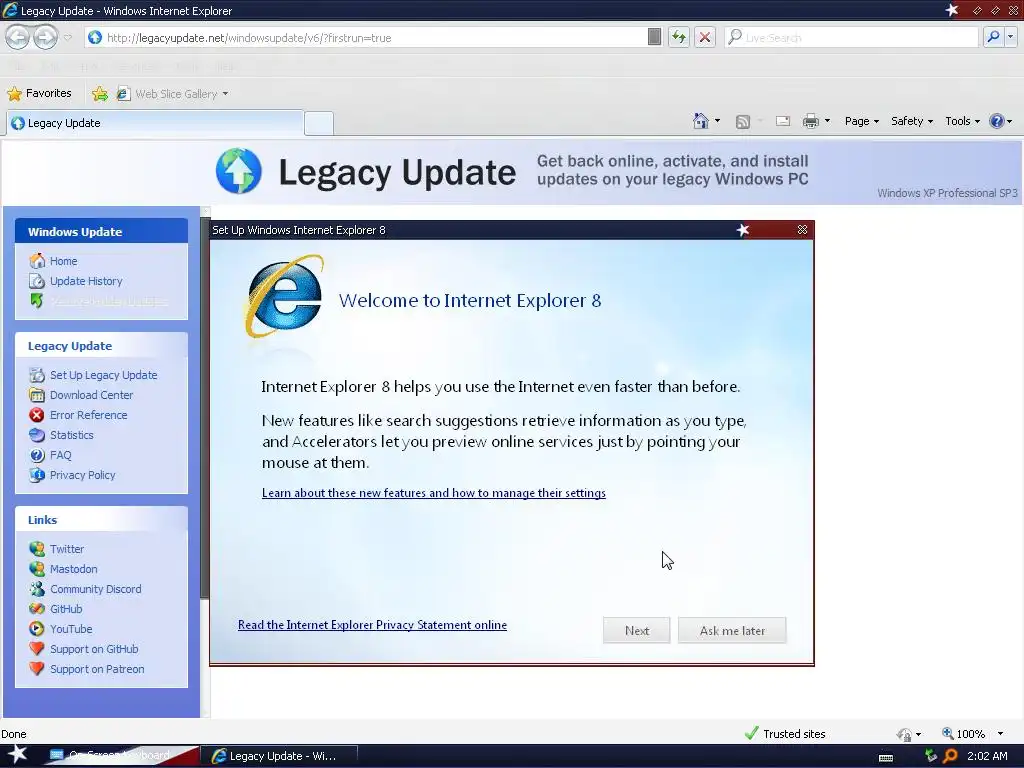Open Download Center link

click(x=91, y=395)
